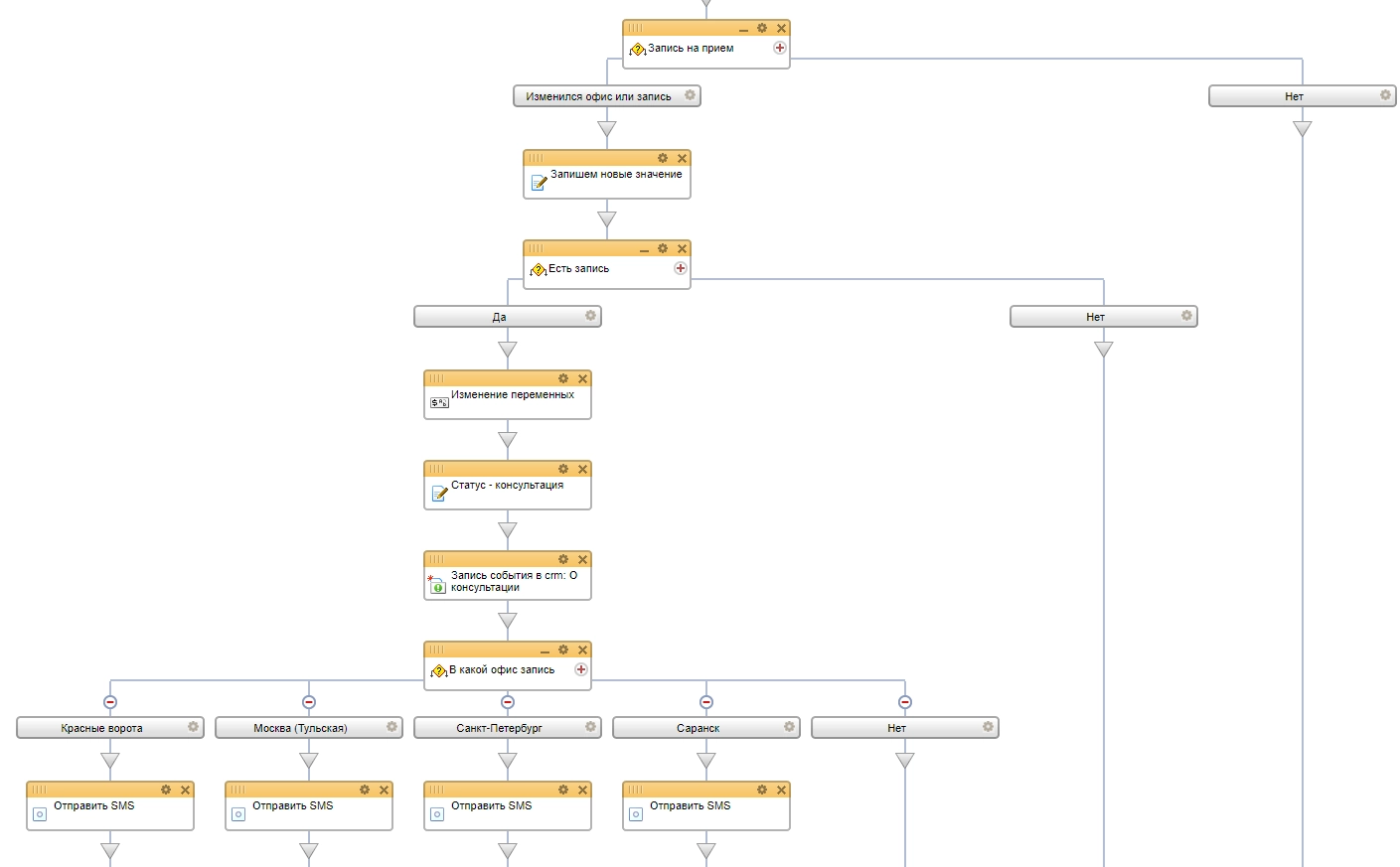Collapse the "В какой офис запись" block

(x=544, y=651)
